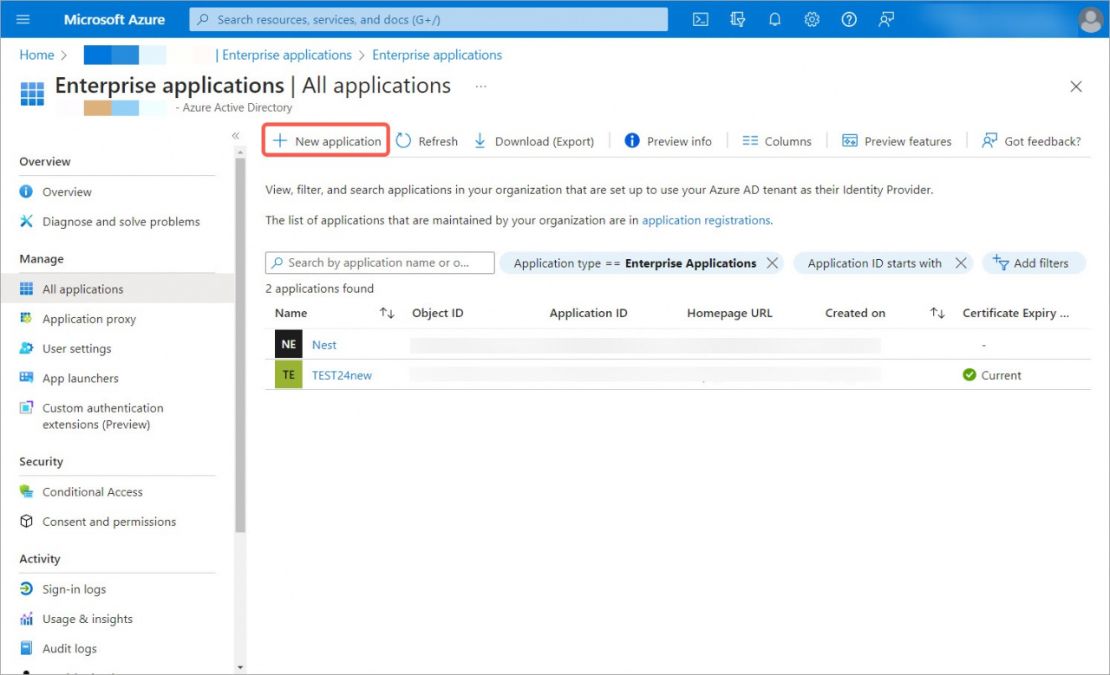Collapse the left navigation pane
The image size is (1110, 675).
pos(236,135)
